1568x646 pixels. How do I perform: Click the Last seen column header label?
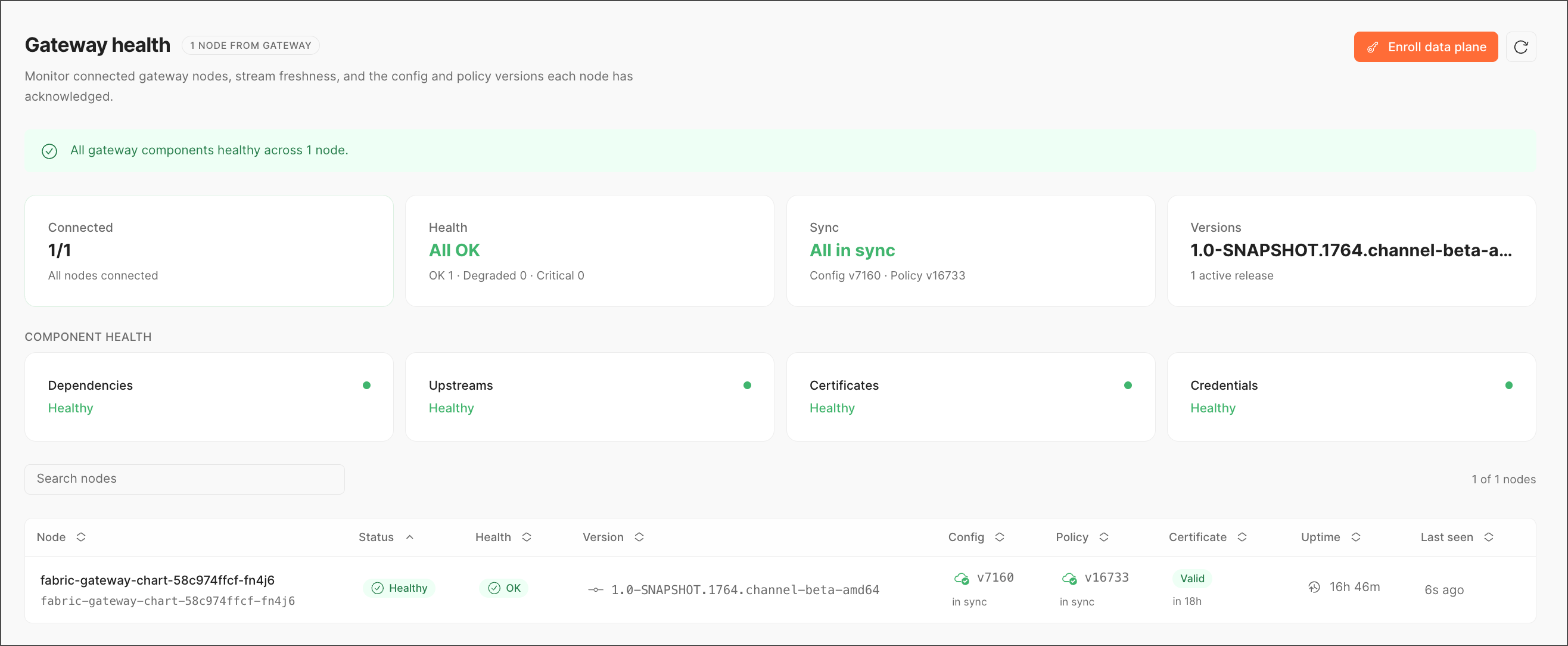tap(1447, 537)
